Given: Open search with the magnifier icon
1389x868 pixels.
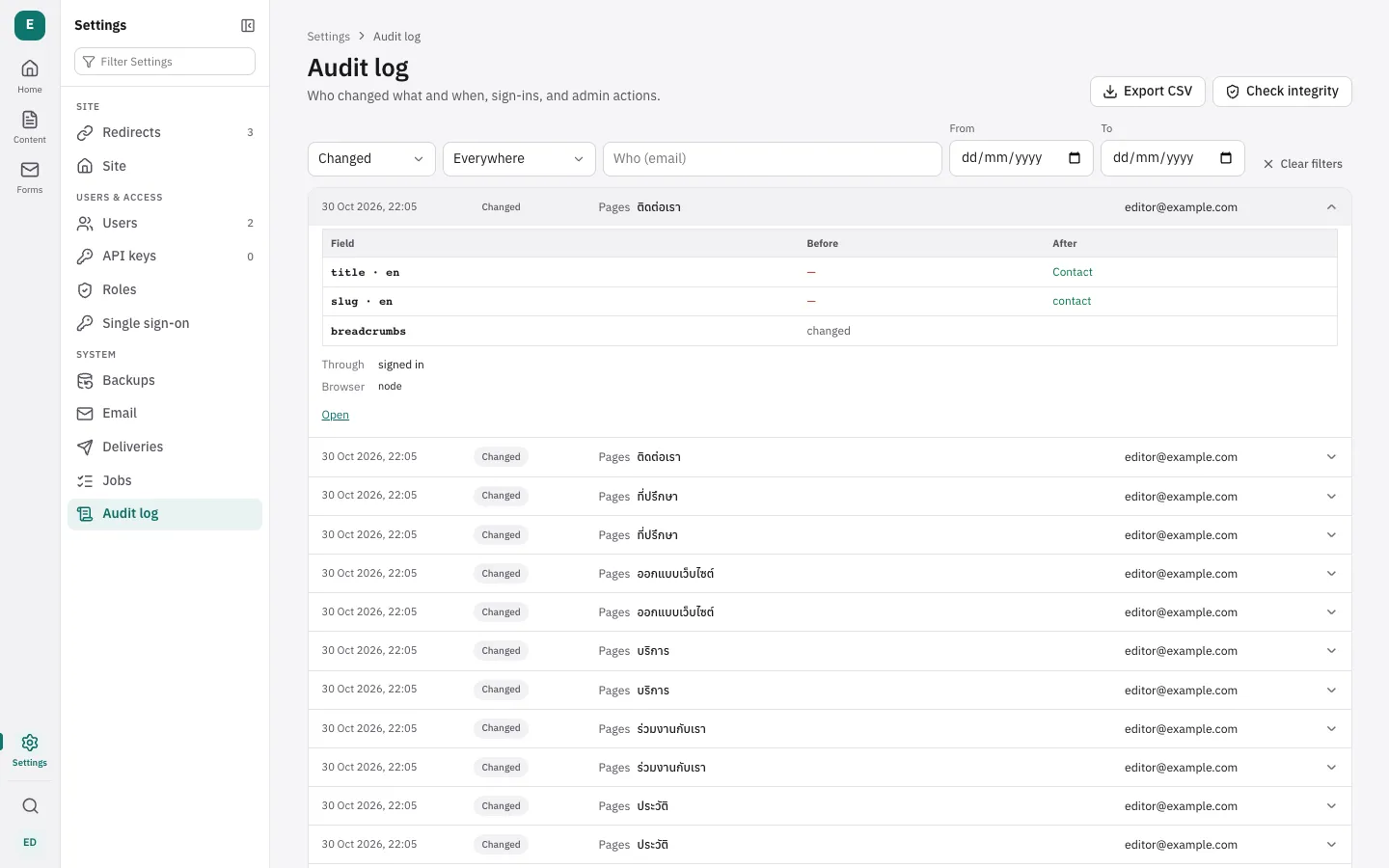Looking at the screenshot, I should (30, 805).
